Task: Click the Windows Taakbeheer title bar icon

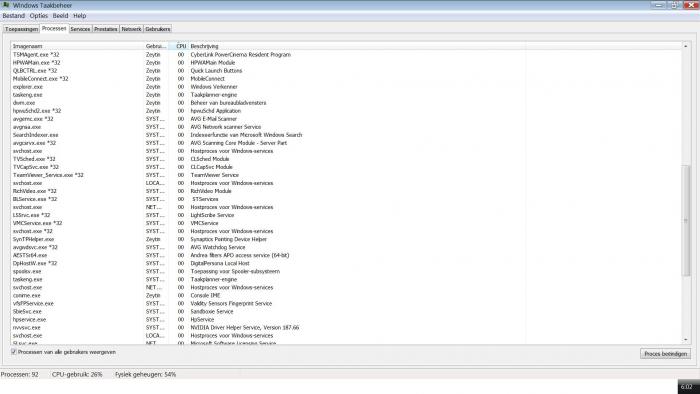Action: 6,5
